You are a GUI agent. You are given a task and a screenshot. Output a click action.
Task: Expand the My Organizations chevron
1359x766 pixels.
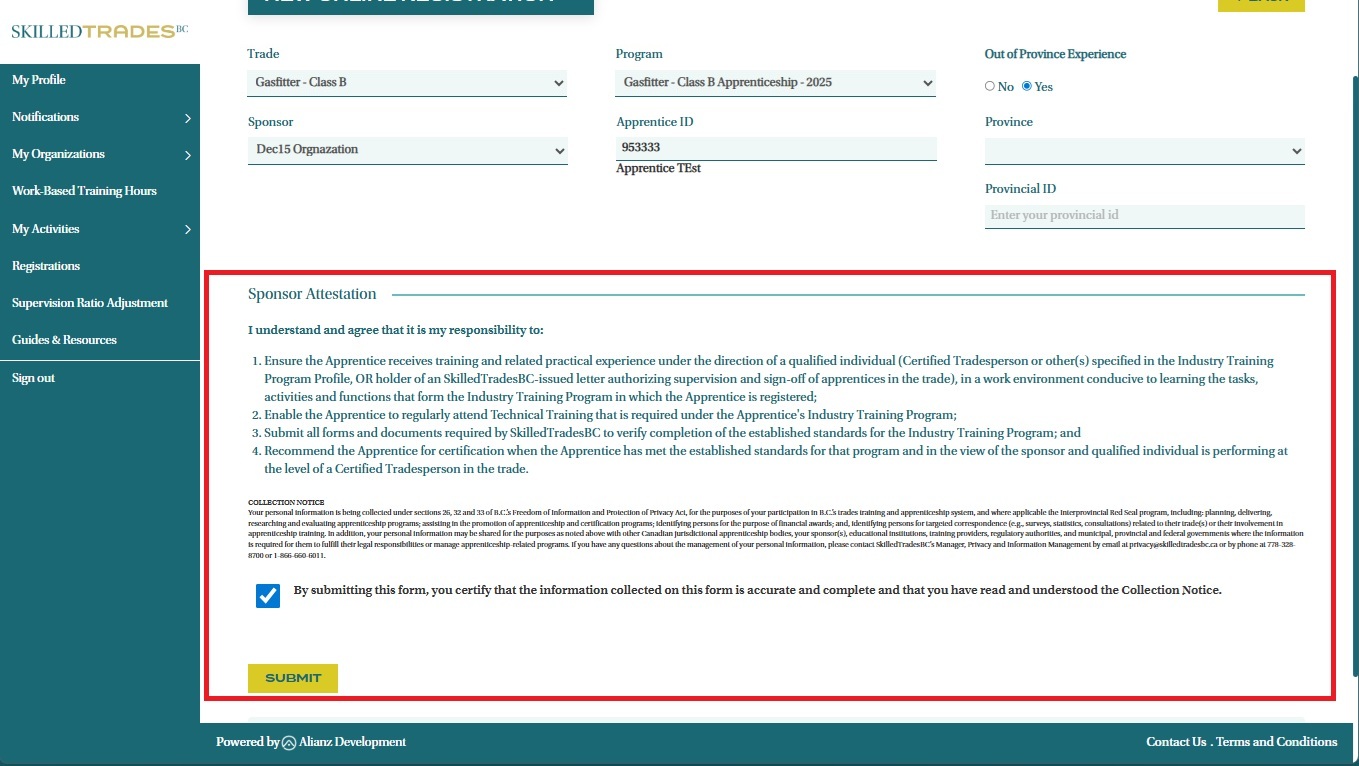pyautogui.click(x=187, y=155)
